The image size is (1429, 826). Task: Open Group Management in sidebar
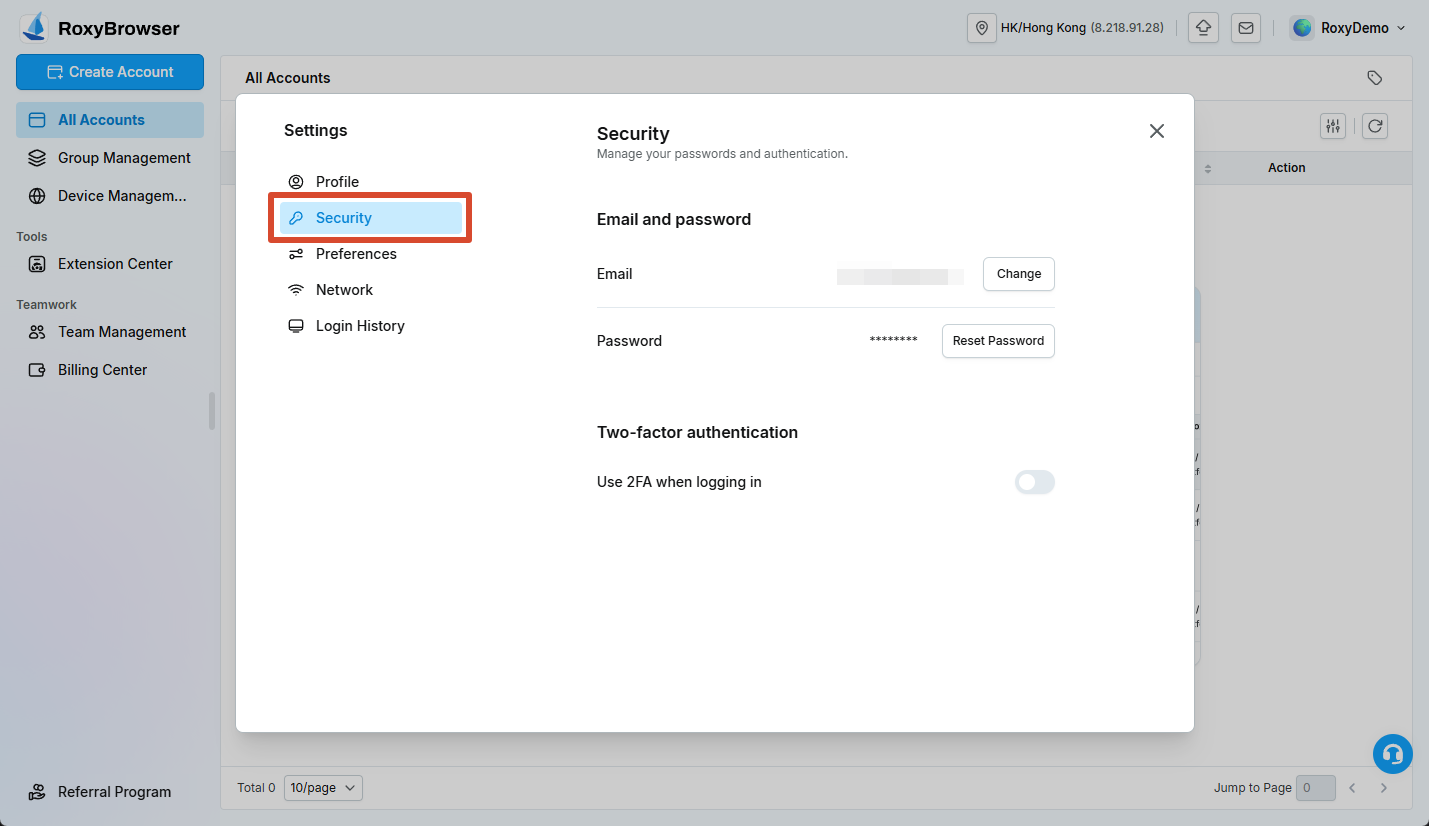(110, 158)
